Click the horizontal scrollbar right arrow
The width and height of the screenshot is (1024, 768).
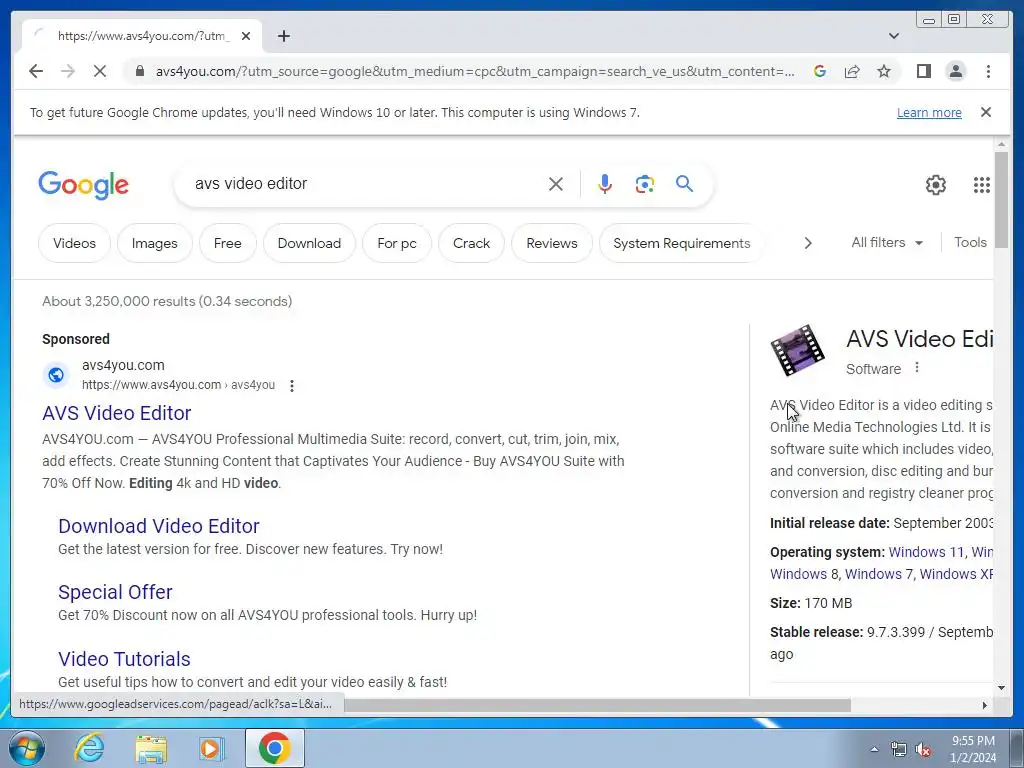click(x=985, y=705)
